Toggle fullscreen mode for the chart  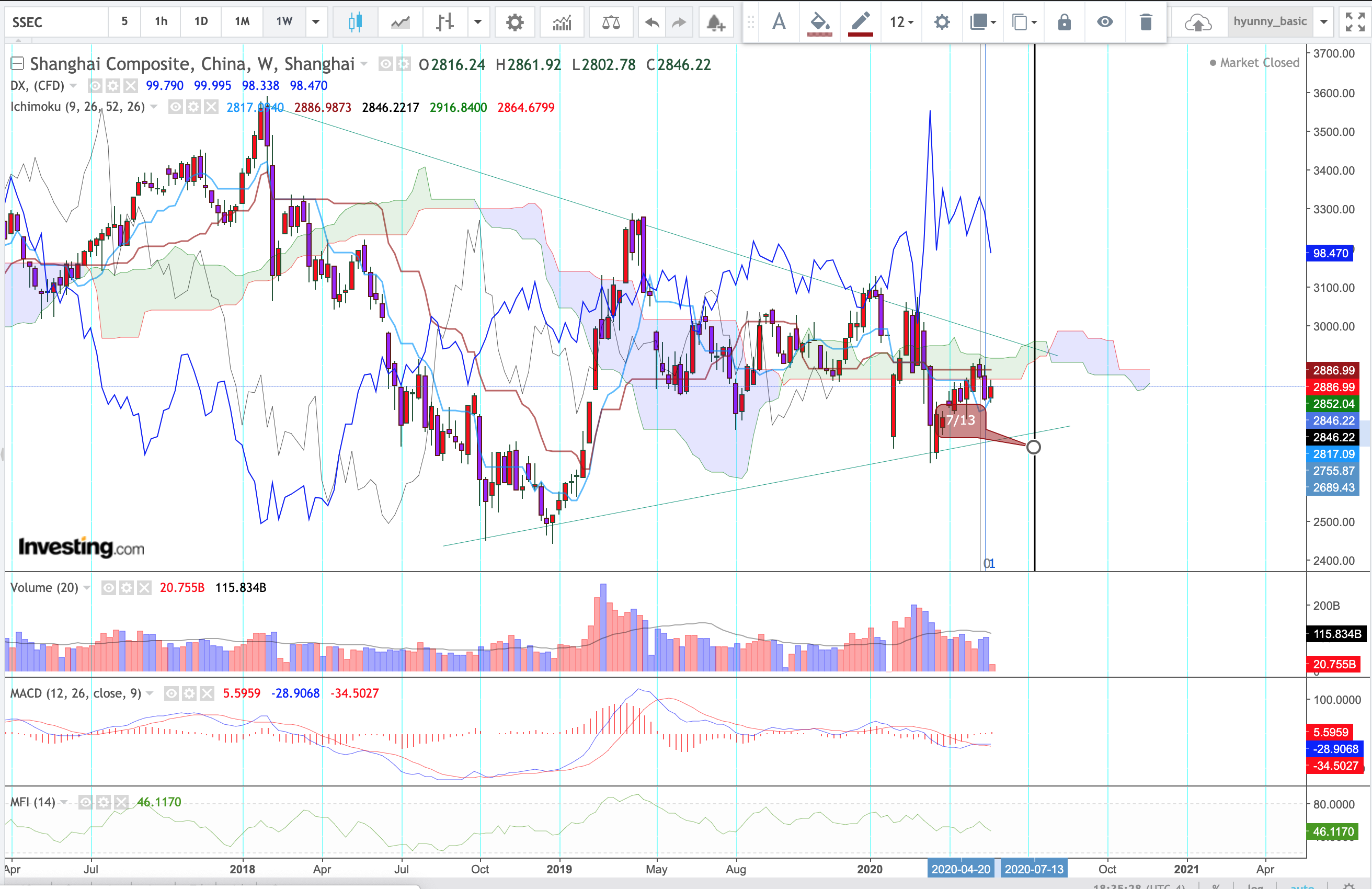pos(1355,22)
